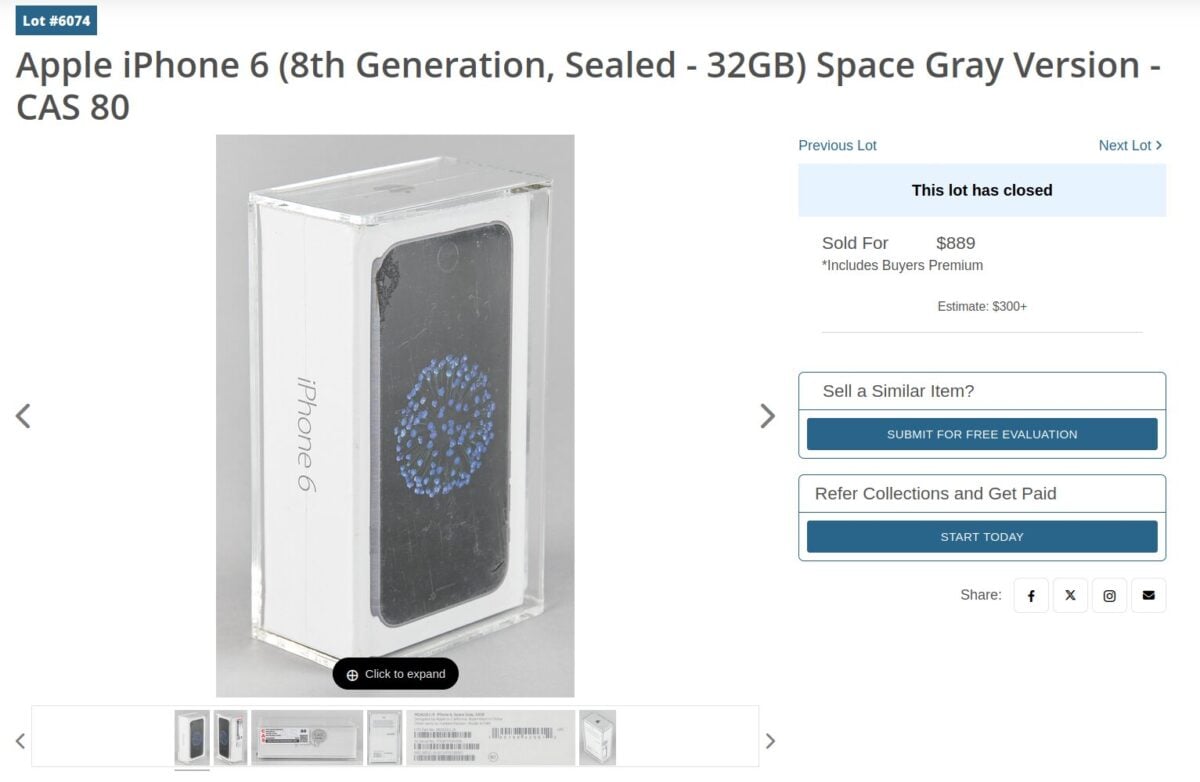Share lot via email icon

pyautogui.click(x=1148, y=595)
